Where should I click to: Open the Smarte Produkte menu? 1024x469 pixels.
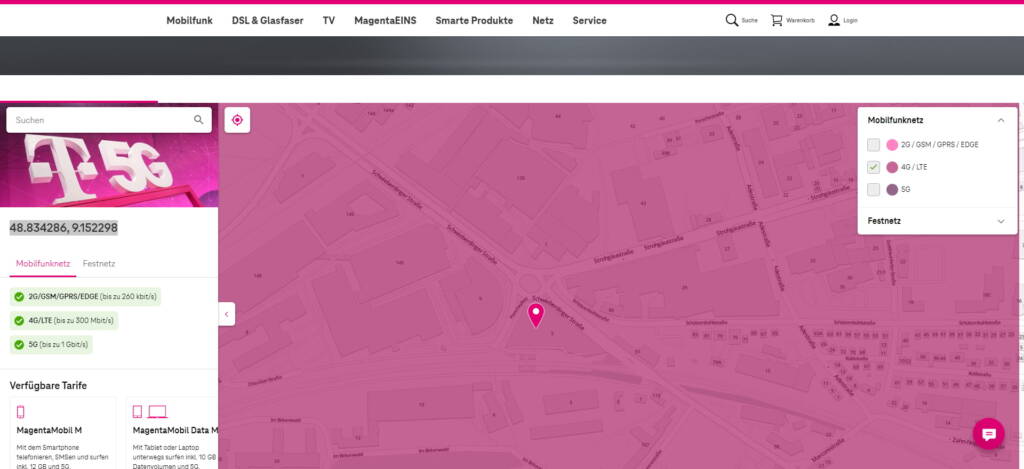tap(474, 20)
